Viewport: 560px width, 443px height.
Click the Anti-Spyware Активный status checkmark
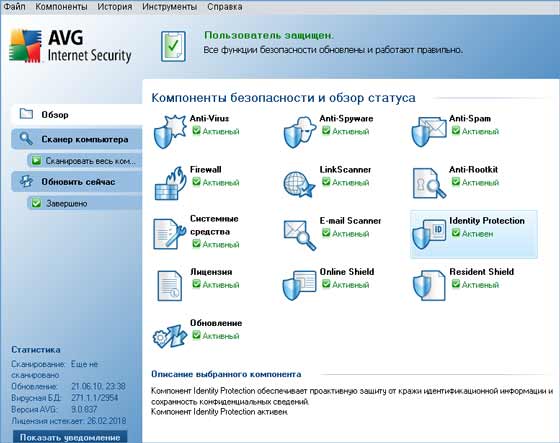[x=326, y=131]
